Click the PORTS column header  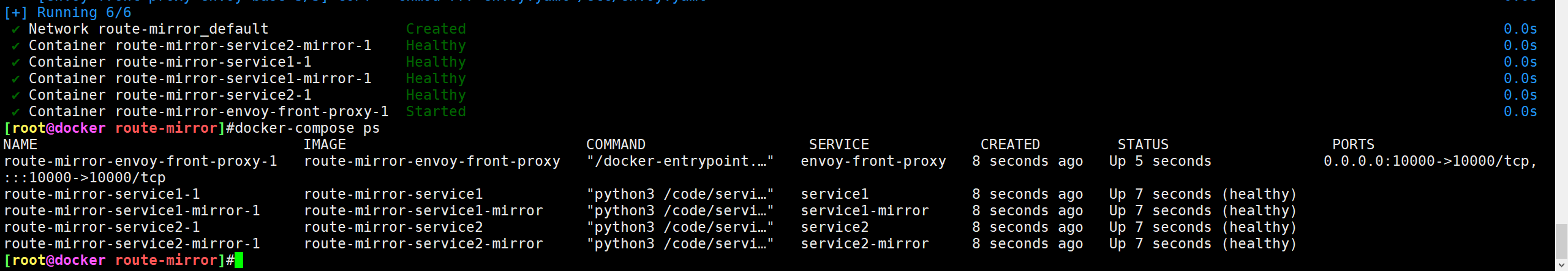1353,144
